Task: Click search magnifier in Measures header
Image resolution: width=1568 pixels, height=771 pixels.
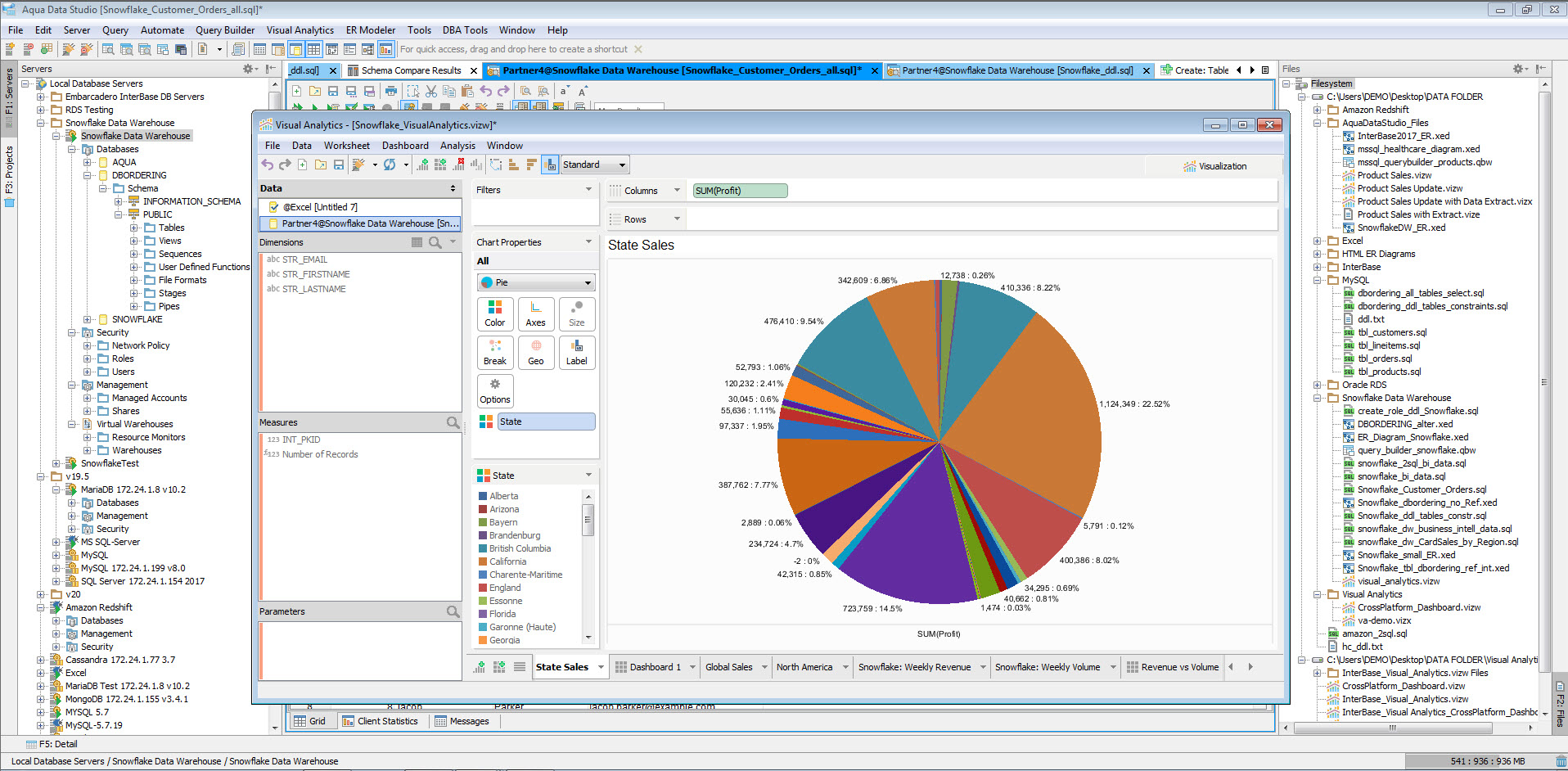Action: point(453,422)
